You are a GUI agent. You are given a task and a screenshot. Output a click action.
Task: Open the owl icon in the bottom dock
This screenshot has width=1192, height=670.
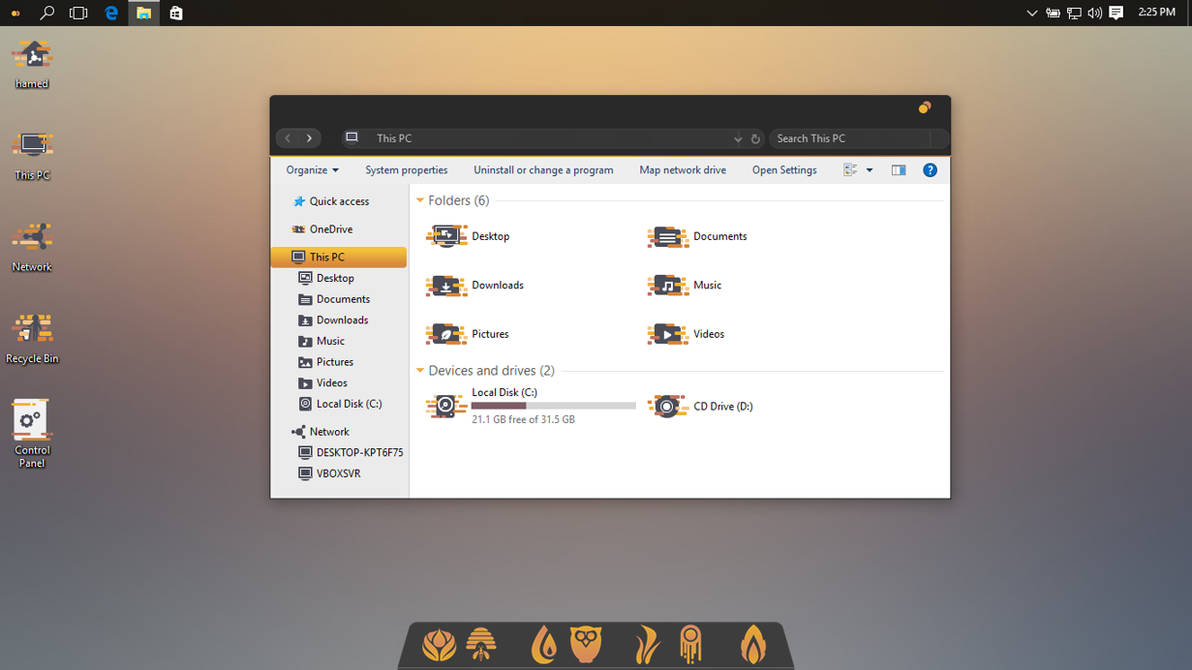(x=585, y=645)
